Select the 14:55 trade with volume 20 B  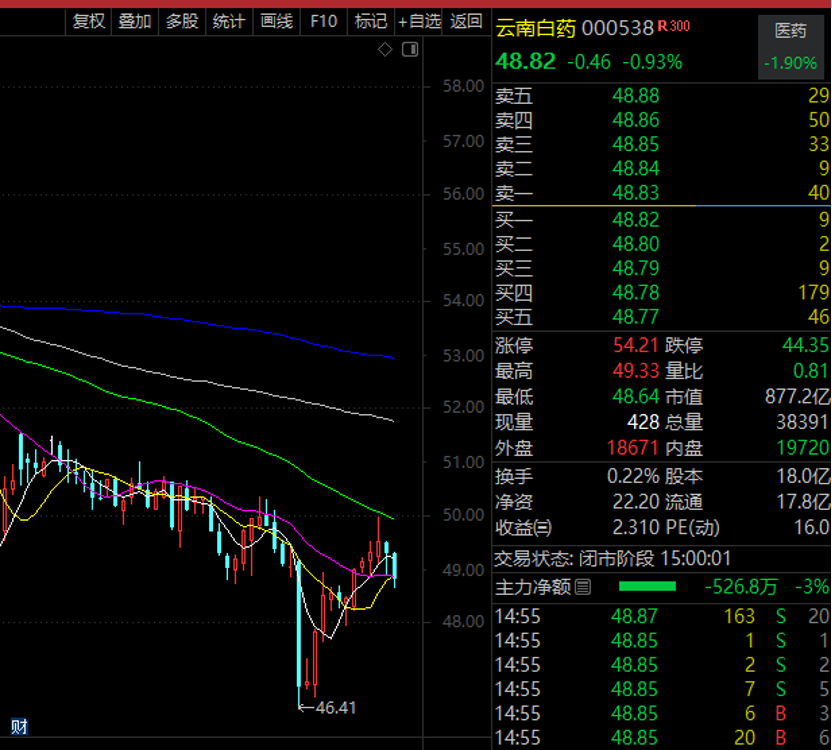click(662, 738)
